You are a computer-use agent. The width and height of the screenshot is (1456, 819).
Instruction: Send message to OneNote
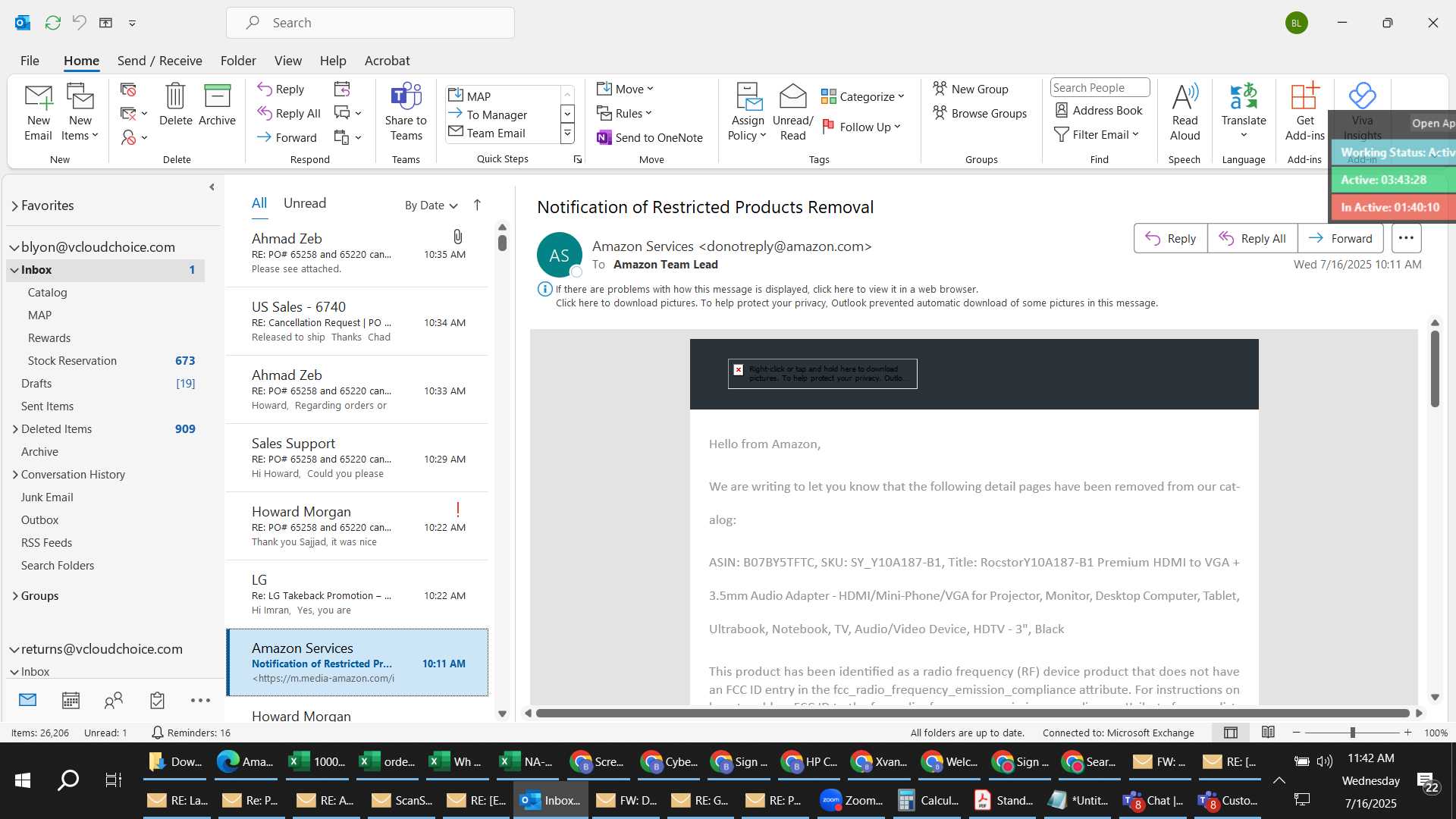pyautogui.click(x=650, y=137)
